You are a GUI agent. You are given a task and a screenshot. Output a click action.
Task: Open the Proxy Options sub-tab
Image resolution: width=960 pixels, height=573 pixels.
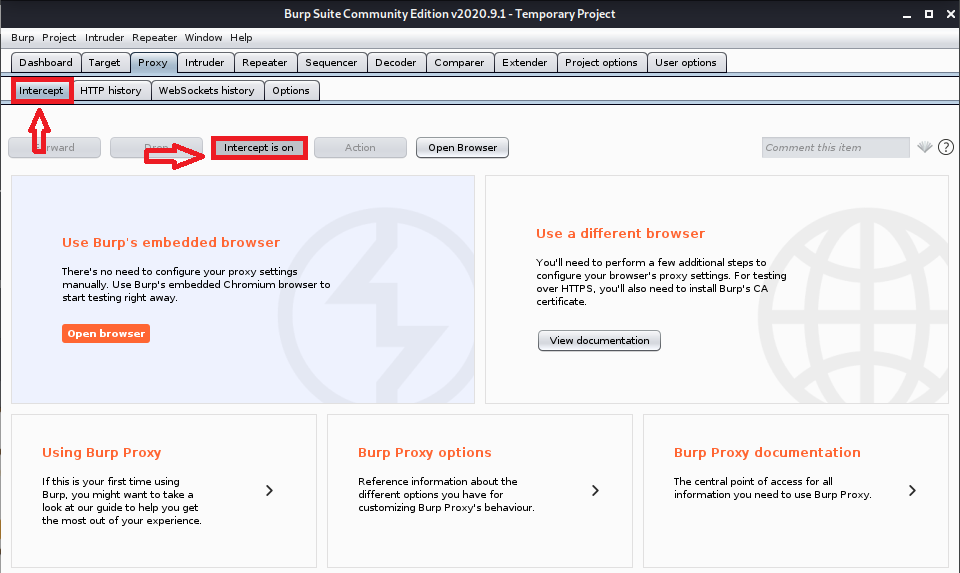coord(291,91)
